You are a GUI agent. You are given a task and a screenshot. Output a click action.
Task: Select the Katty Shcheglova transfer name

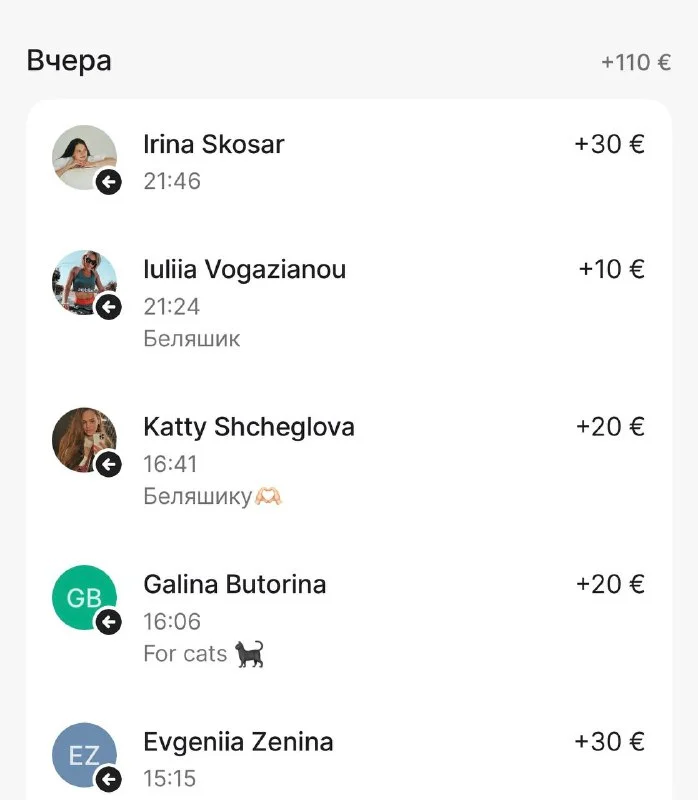pyautogui.click(x=249, y=428)
